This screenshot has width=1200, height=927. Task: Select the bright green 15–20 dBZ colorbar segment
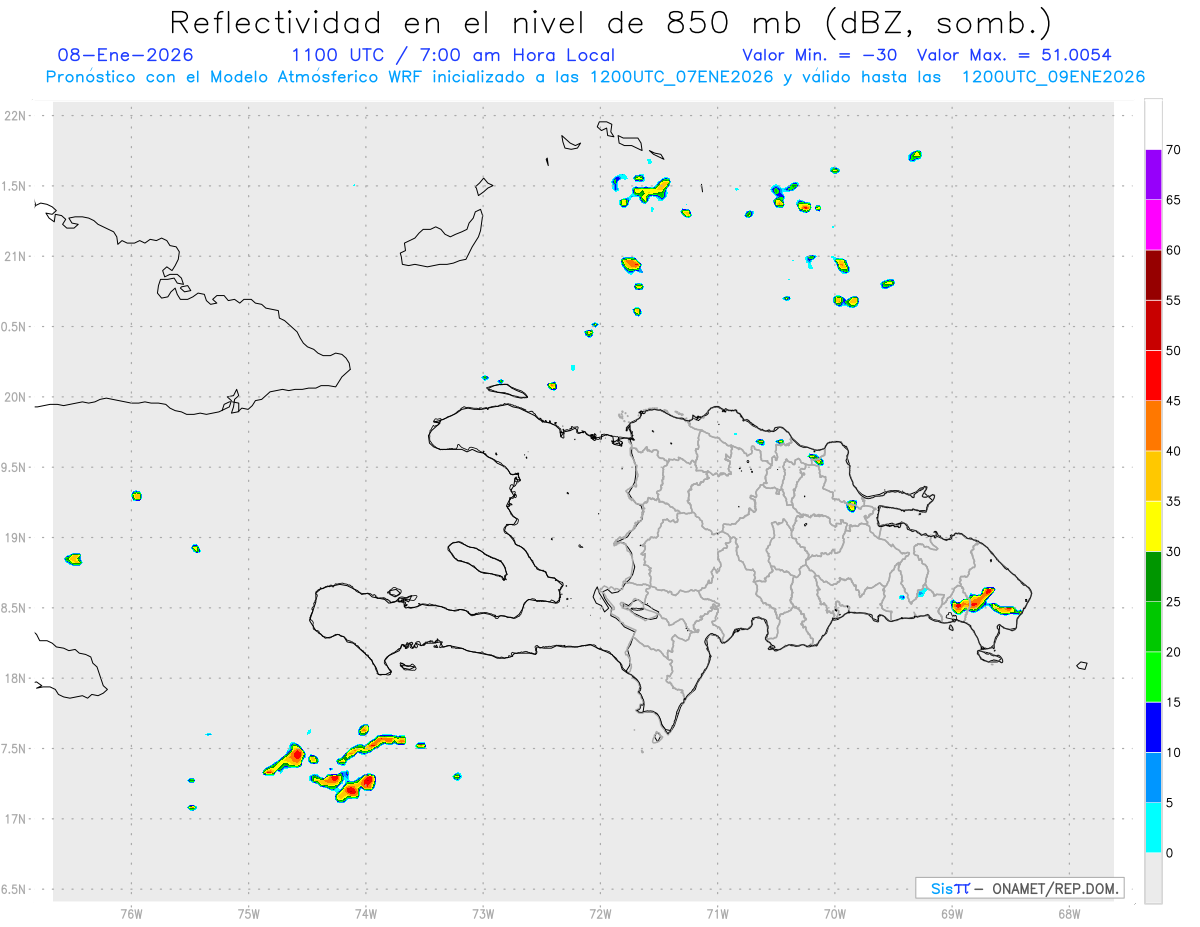pyautogui.click(x=1153, y=677)
